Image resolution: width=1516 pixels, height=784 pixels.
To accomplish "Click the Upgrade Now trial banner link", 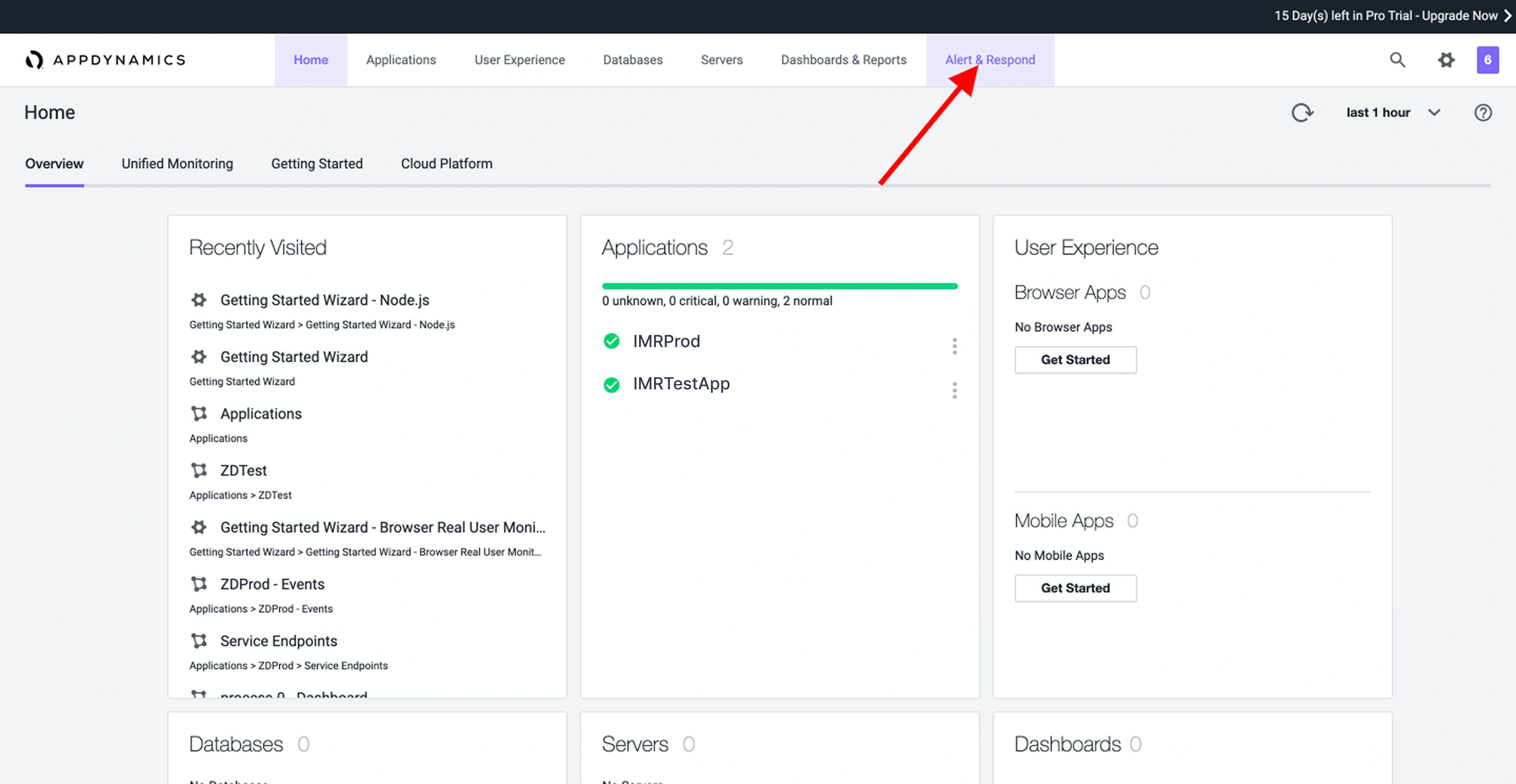I will [1460, 16].
